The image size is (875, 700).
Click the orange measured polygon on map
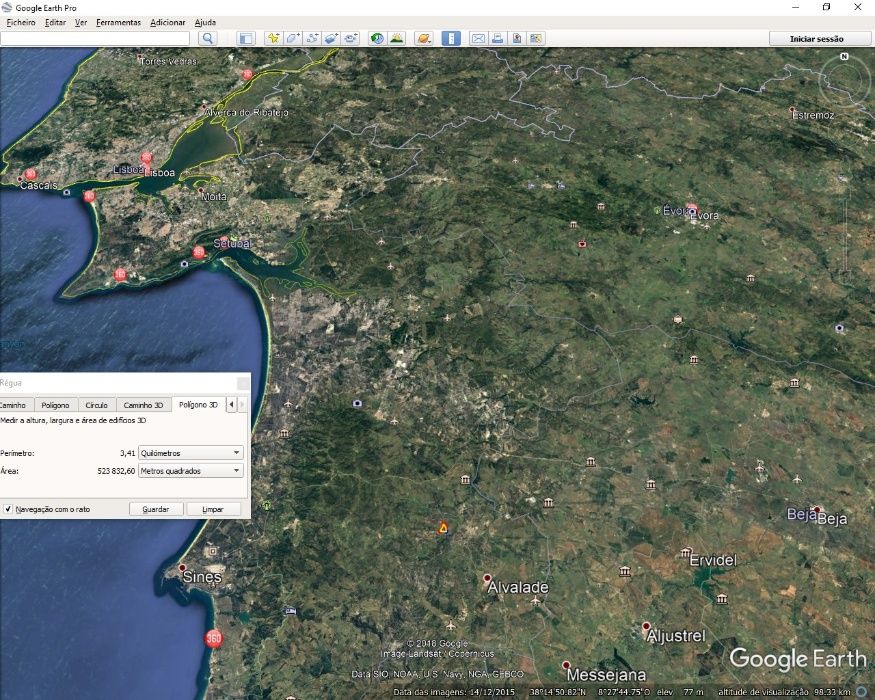[443, 528]
